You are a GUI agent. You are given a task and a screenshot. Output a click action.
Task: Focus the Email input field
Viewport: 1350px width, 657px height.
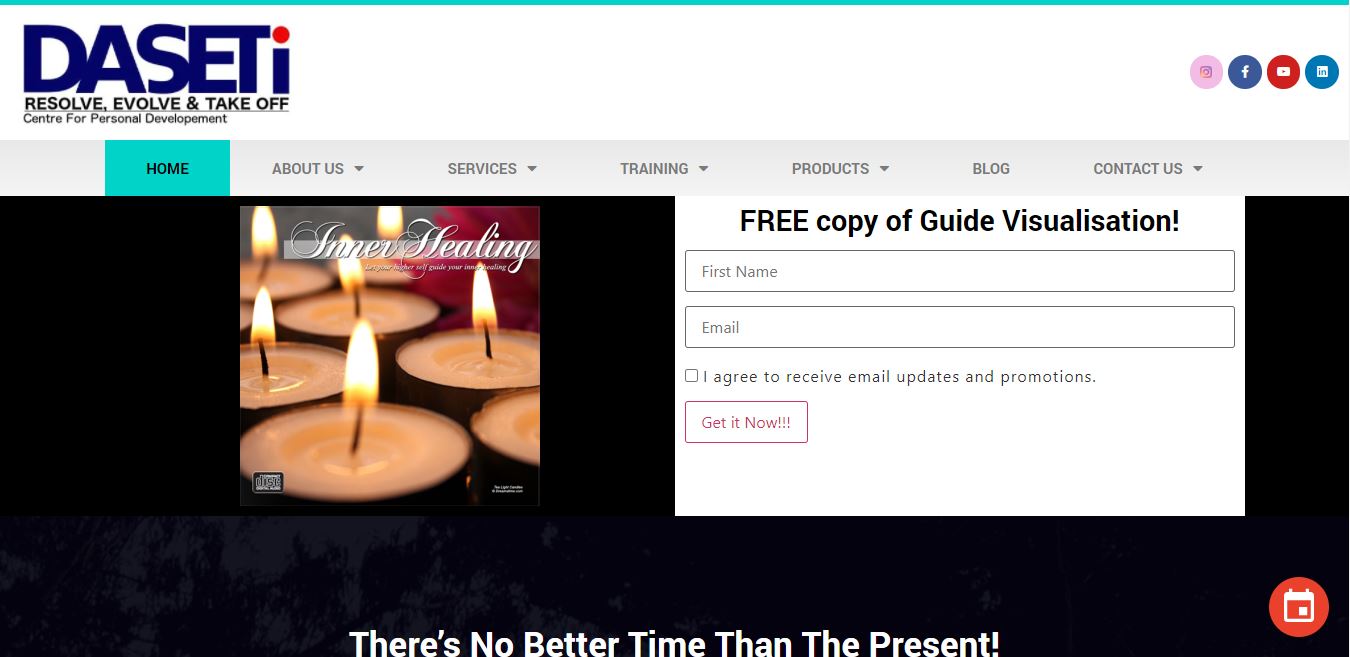pyautogui.click(x=960, y=327)
